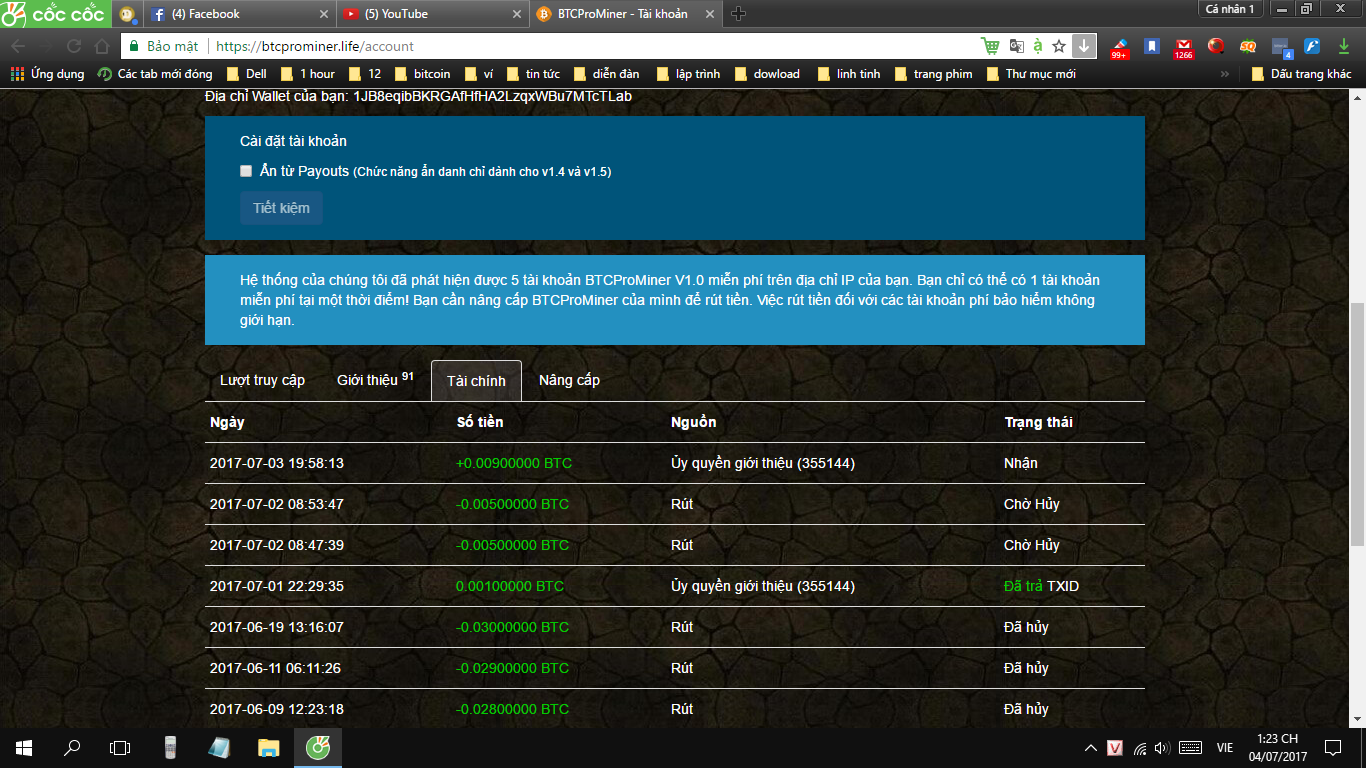Click the translate page icon
Screen dimensions: 1366x768
pos(1016,46)
